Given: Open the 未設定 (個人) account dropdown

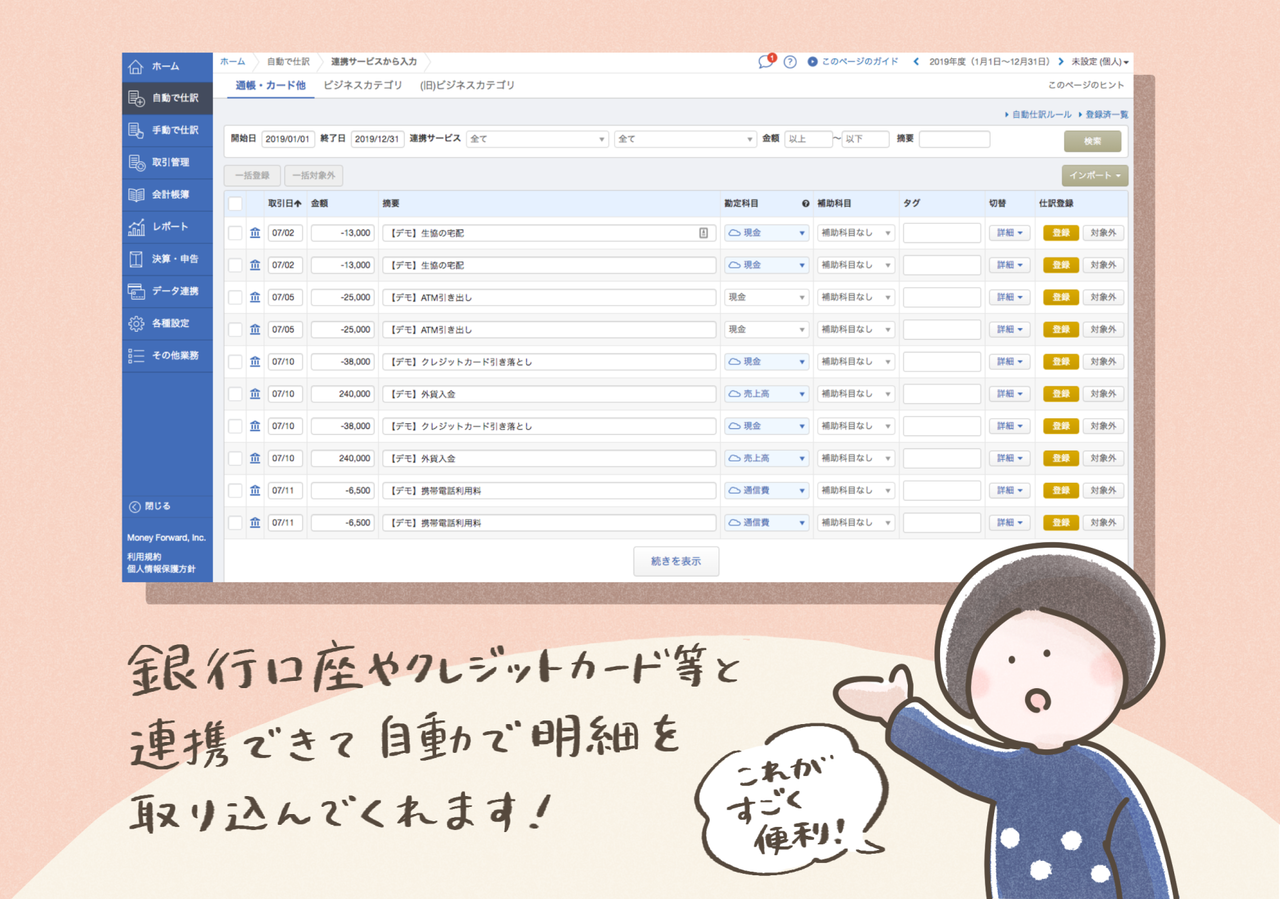Looking at the screenshot, I should point(1099,62).
